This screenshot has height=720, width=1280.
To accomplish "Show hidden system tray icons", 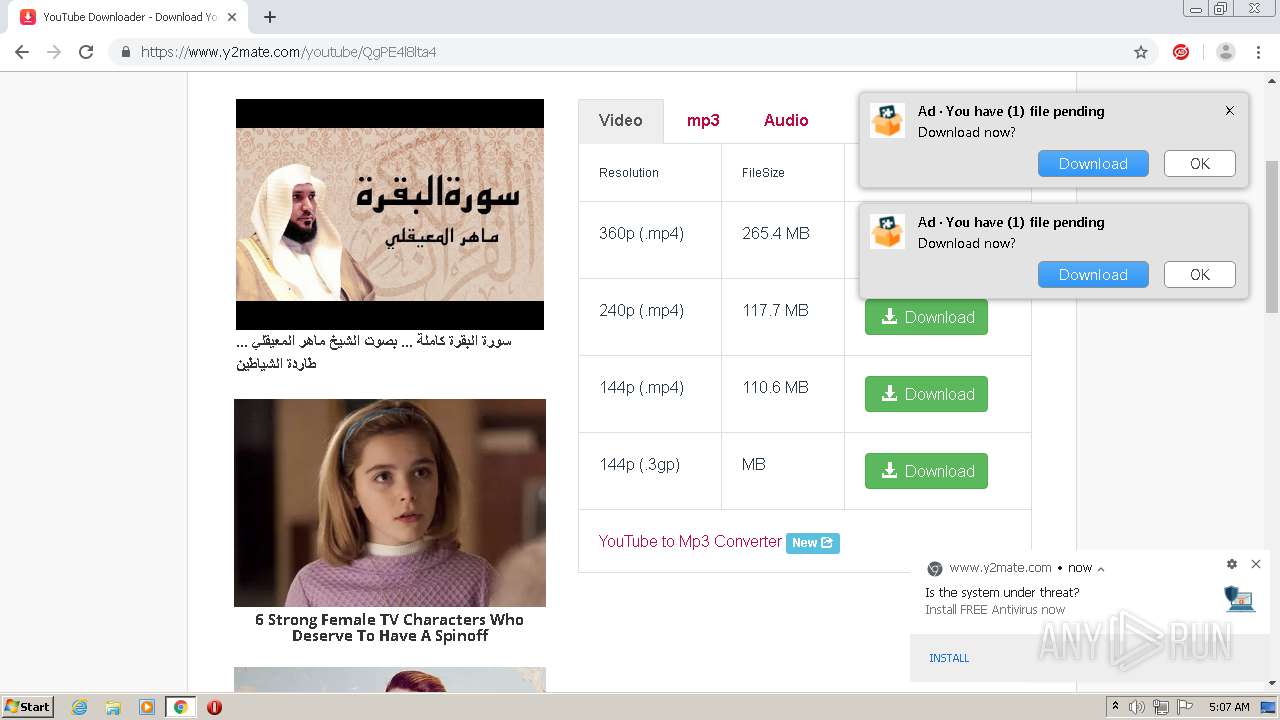I will 1115,707.
